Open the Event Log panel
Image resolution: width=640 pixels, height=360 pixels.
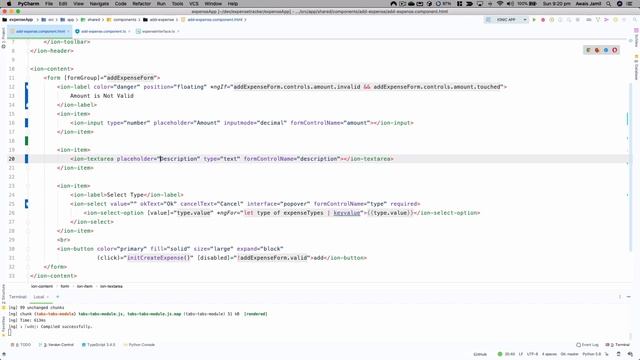pyautogui.click(x=587, y=345)
